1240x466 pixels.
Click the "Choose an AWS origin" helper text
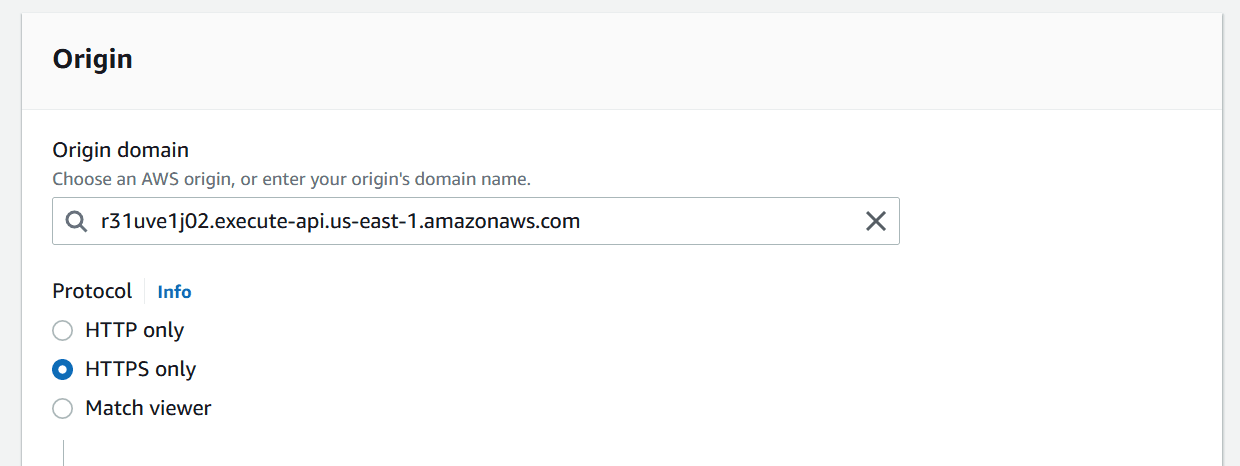(291, 180)
